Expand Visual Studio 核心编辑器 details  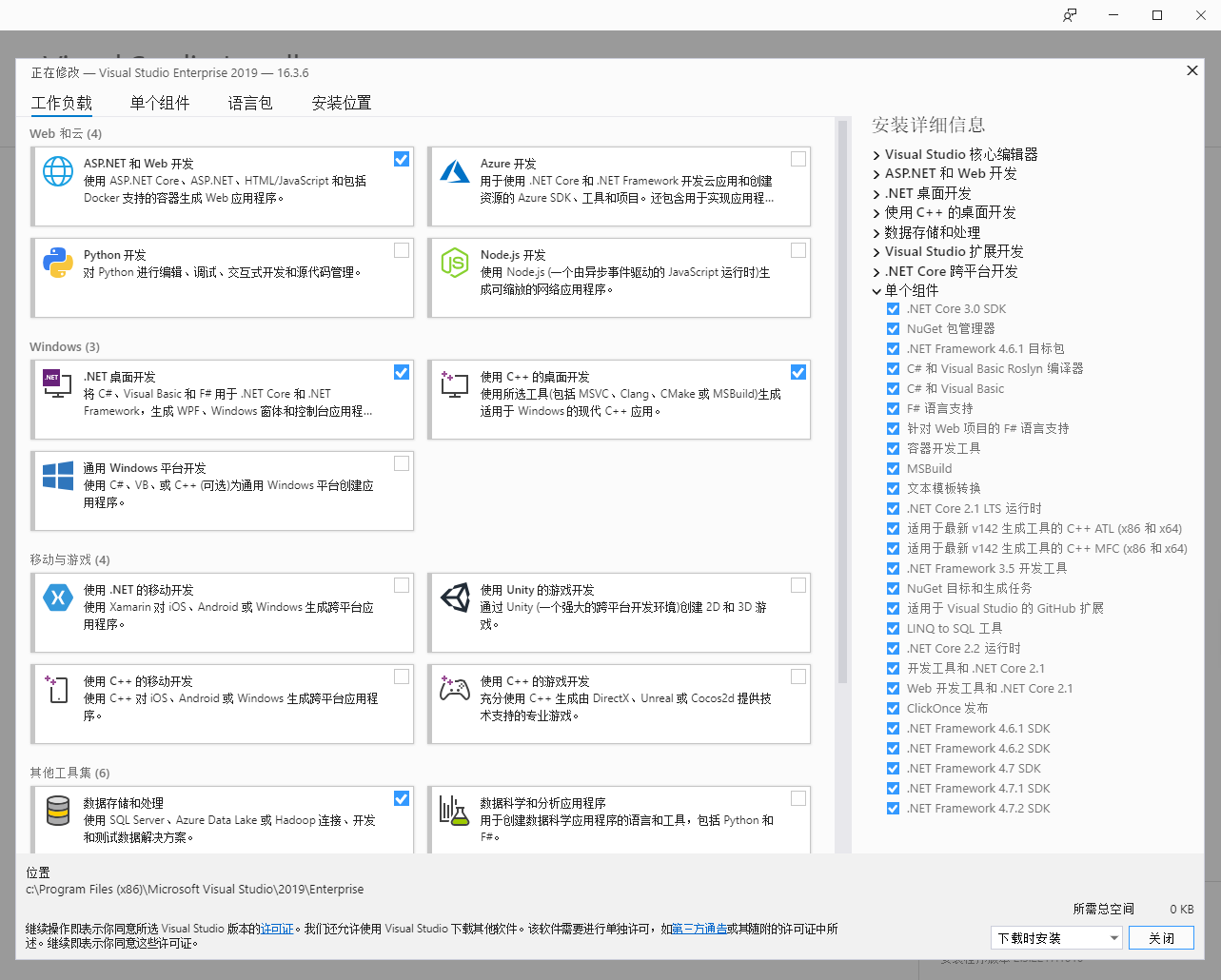tap(876, 155)
